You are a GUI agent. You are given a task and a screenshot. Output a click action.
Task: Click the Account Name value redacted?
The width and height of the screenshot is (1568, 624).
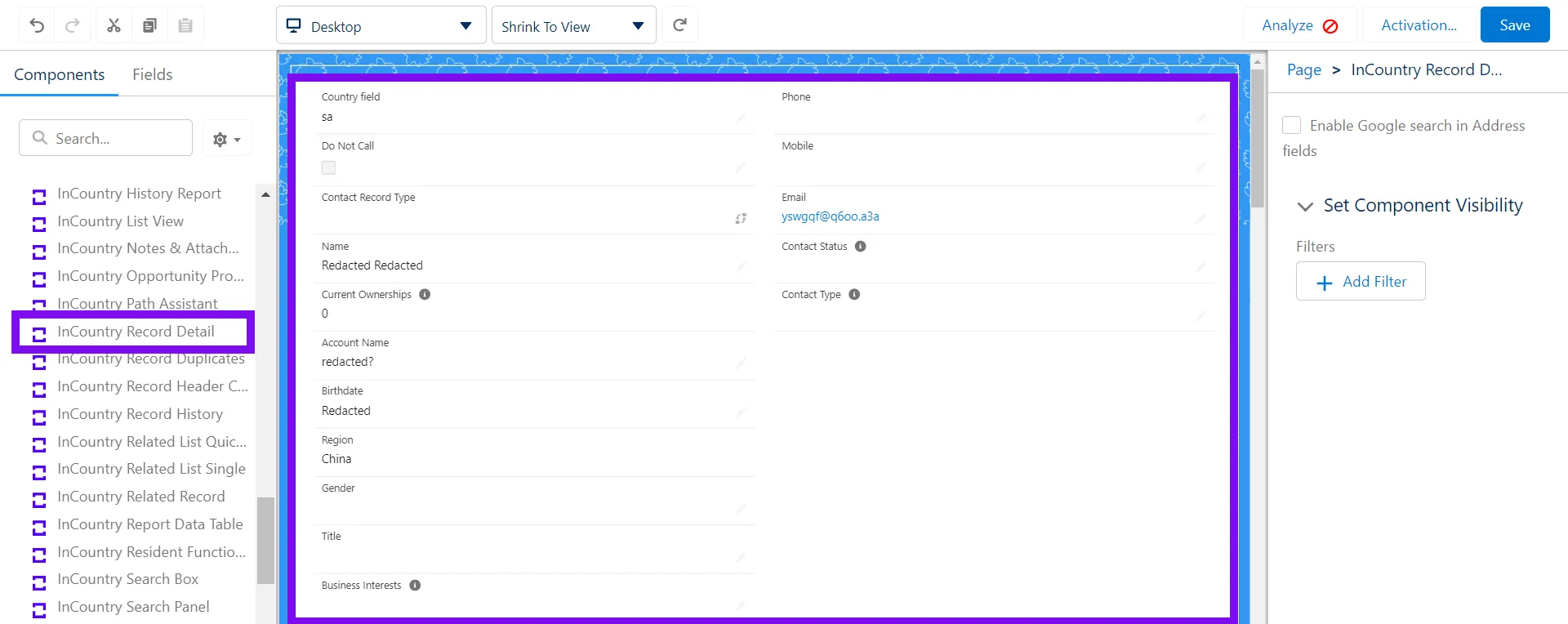click(x=347, y=362)
